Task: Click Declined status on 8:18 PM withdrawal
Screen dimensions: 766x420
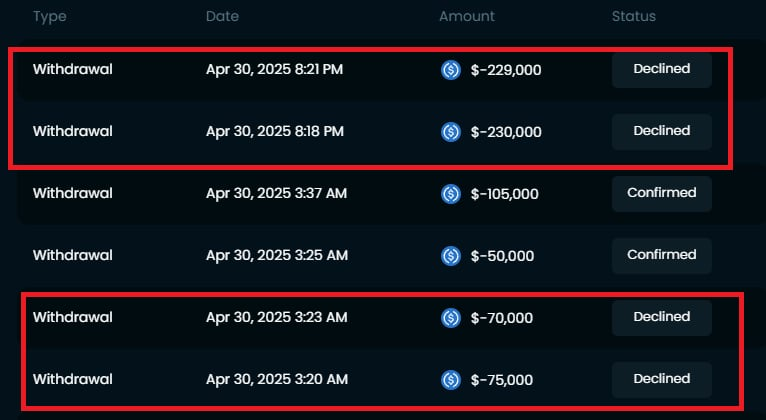Action: (x=661, y=131)
